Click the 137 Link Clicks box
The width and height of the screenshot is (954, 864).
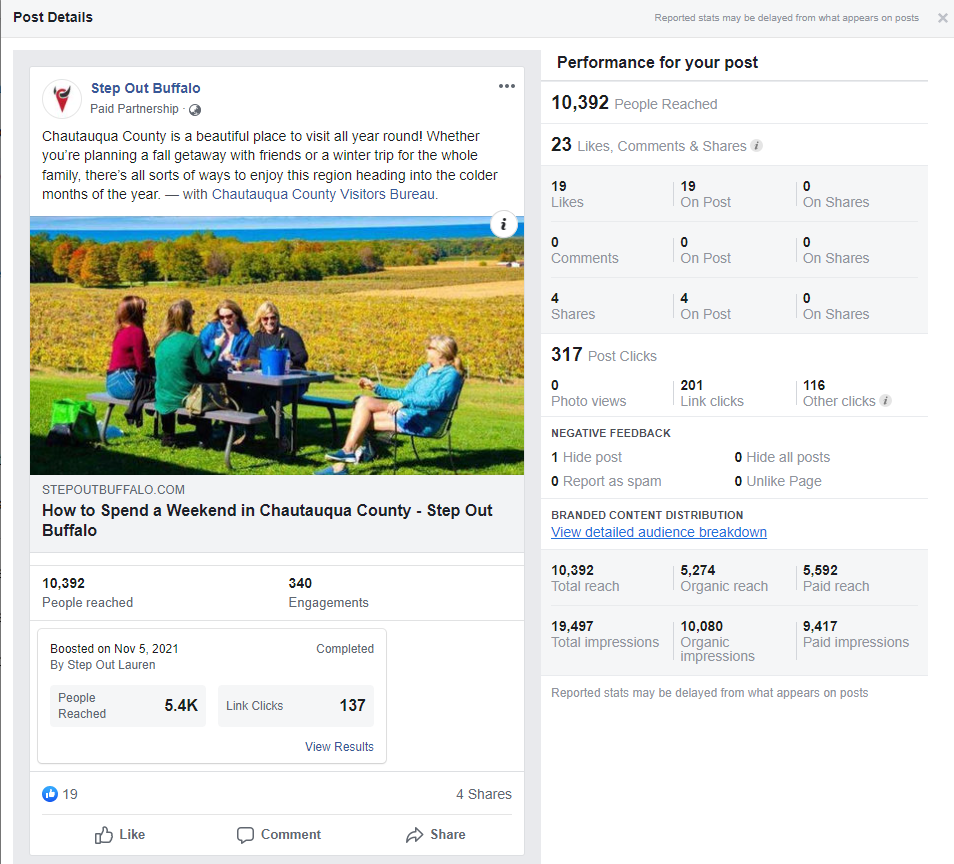(296, 706)
